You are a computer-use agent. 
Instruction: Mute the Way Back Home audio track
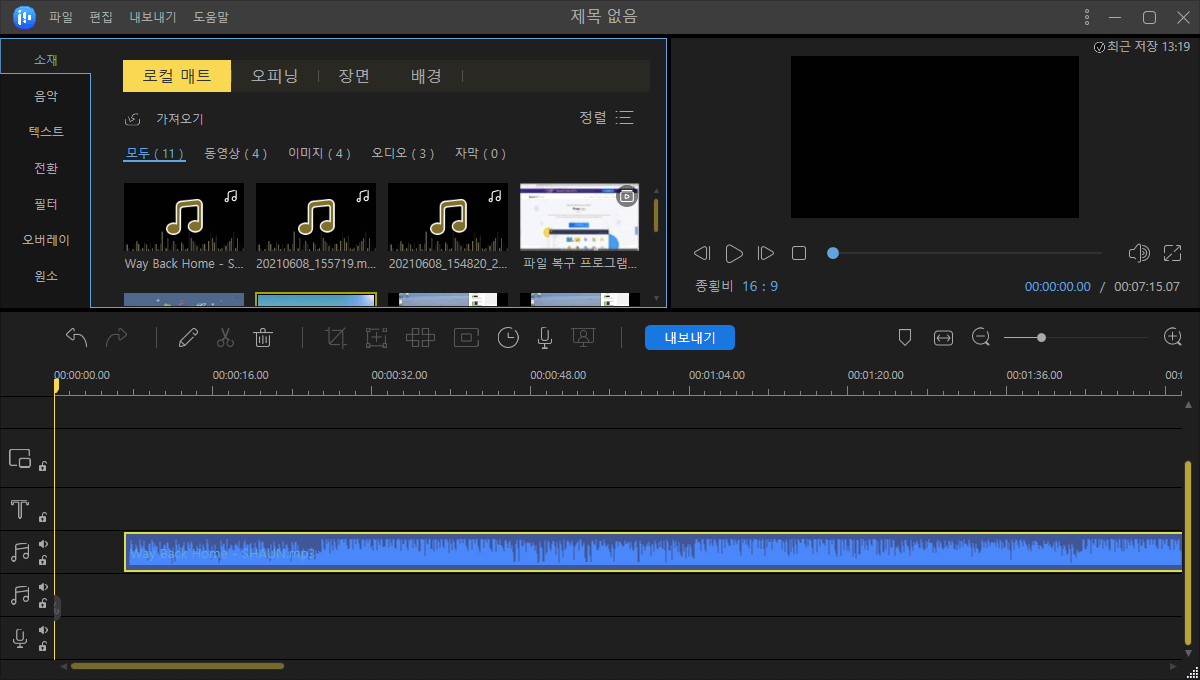pyautogui.click(x=41, y=545)
